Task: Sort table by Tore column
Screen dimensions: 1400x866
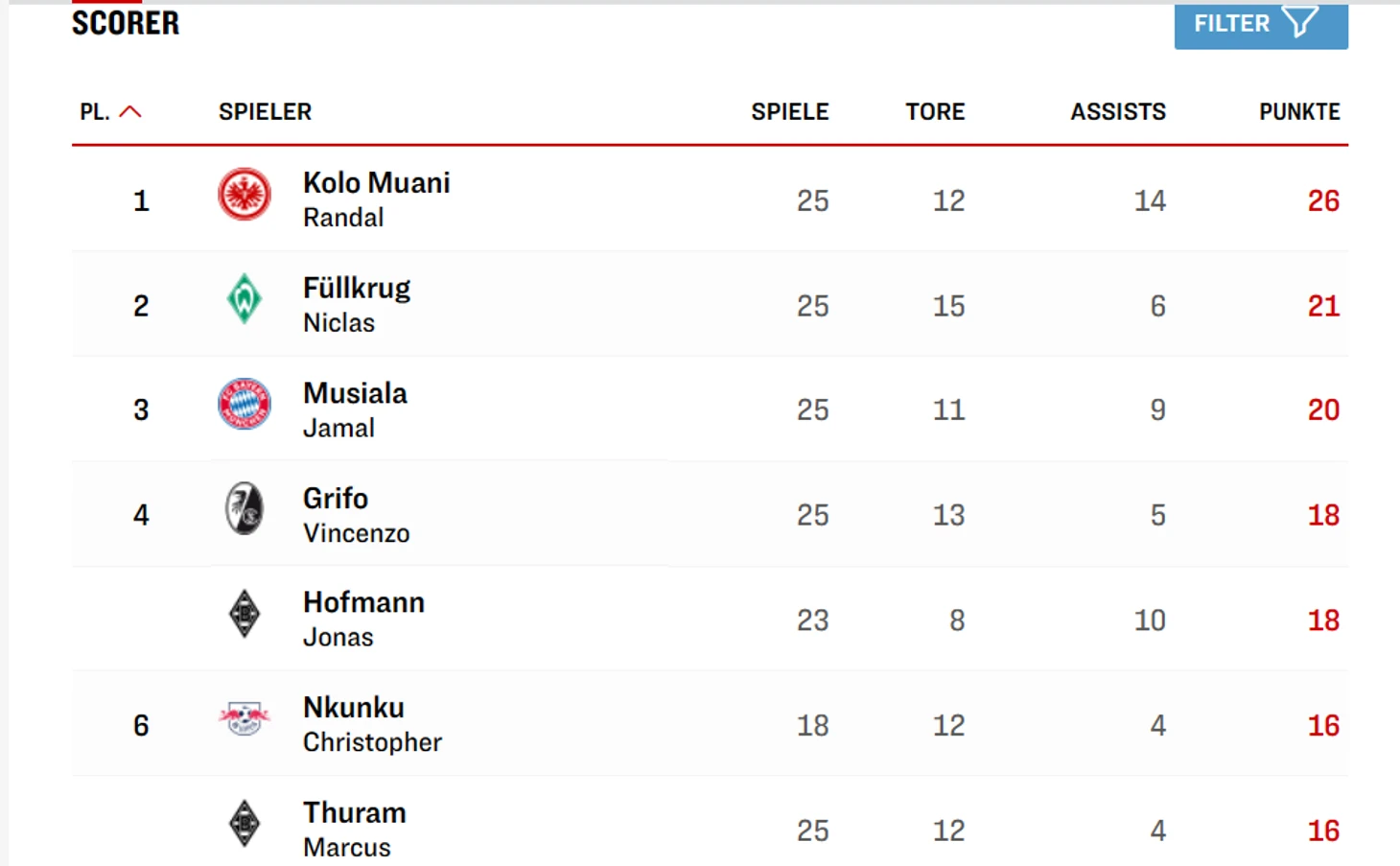Action: click(935, 112)
